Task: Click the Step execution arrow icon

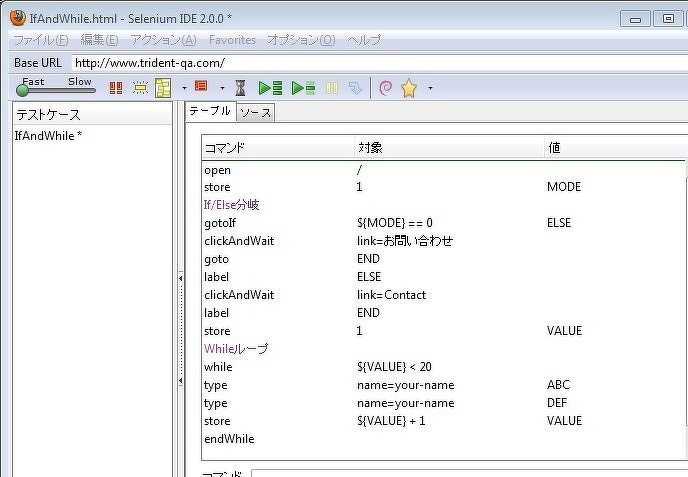Action: 355,88
